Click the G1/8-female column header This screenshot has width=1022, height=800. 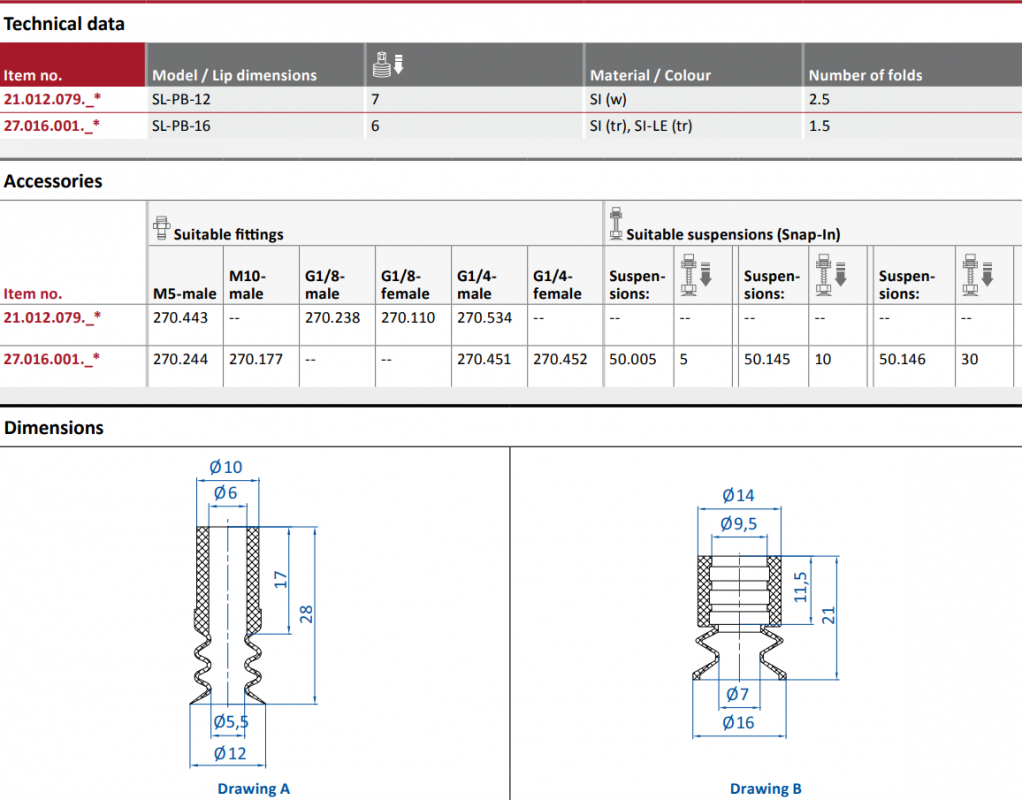(405, 285)
